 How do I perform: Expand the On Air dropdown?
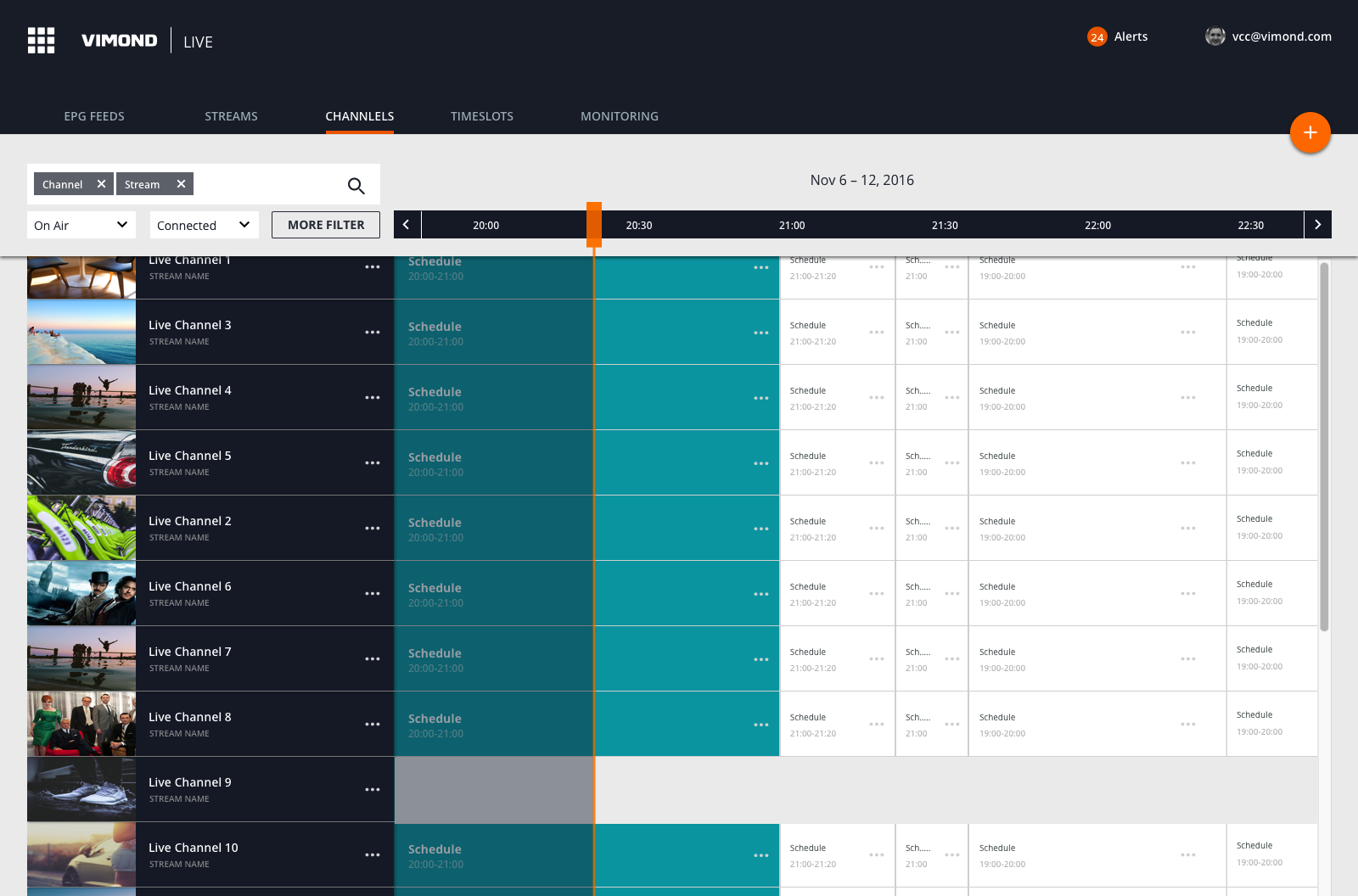coord(81,225)
